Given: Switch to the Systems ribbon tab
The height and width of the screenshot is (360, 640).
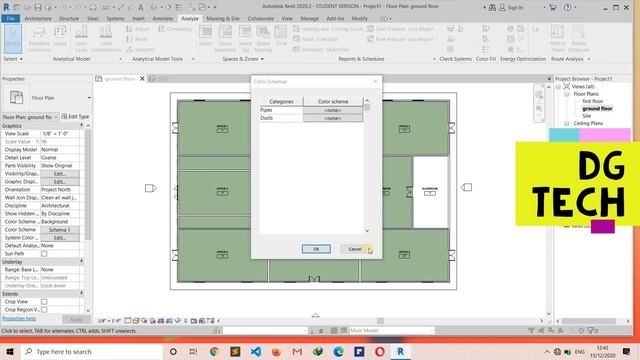Looking at the screenshot, I should pos(115,19).
